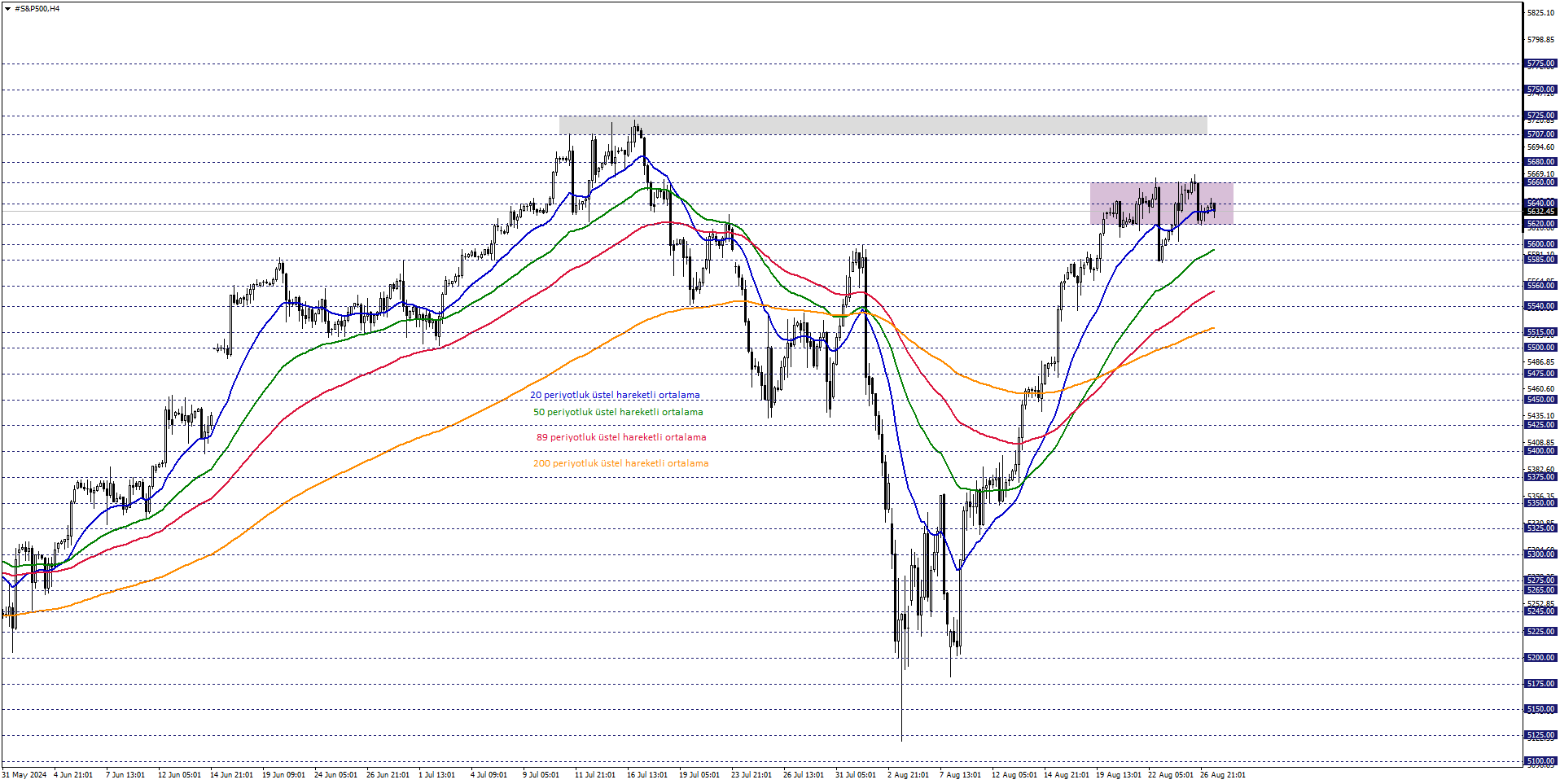Click the 5486.85 price scale value
Screen dimensions: 1560x784
tap(1540, 362)
